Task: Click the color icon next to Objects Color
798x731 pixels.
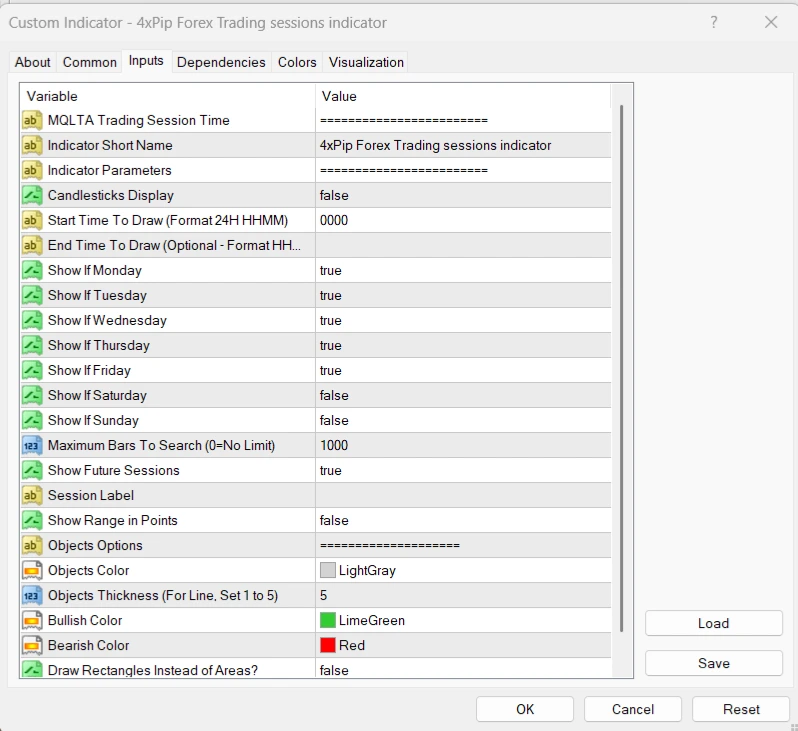Action: [32, 570]
